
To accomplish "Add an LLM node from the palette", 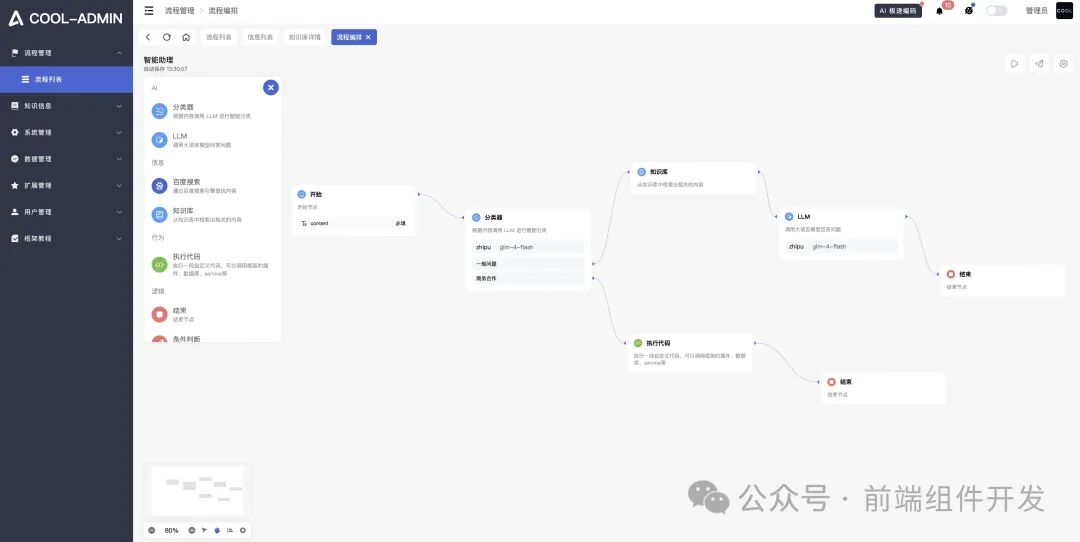I will (x=212, y=140).
